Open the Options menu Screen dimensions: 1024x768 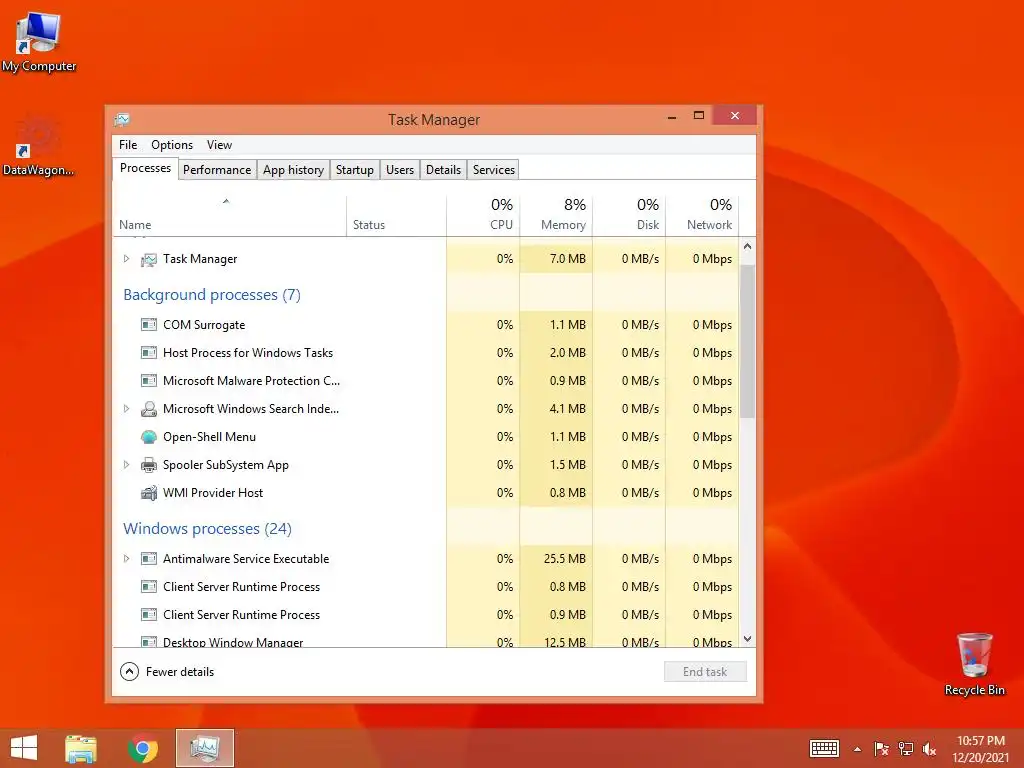(172, 145)
